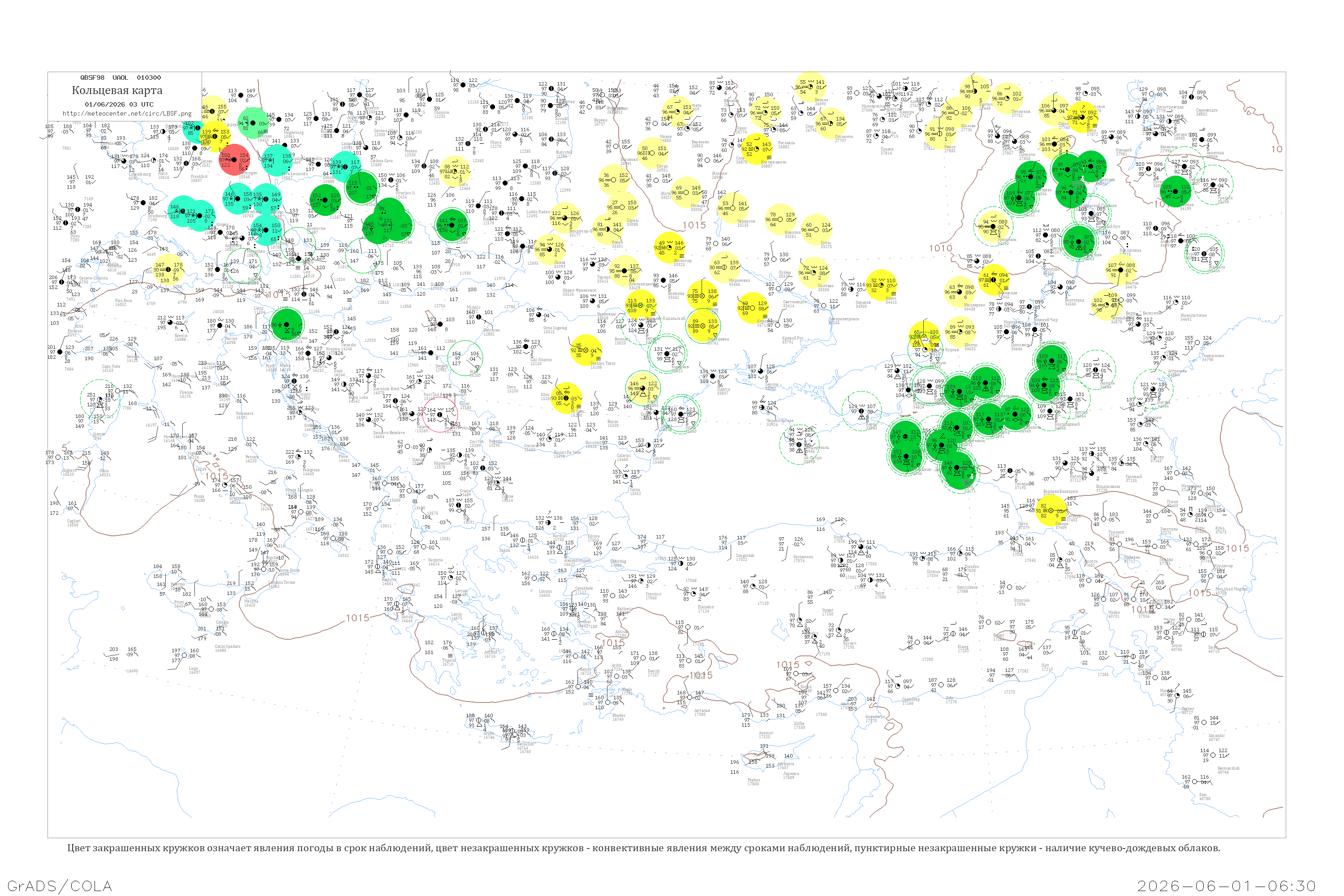Image resolution: width=1344 pixels, height=896 pixels.
Task: Click the 'Анталья 17300' station label
Action: 702,713
